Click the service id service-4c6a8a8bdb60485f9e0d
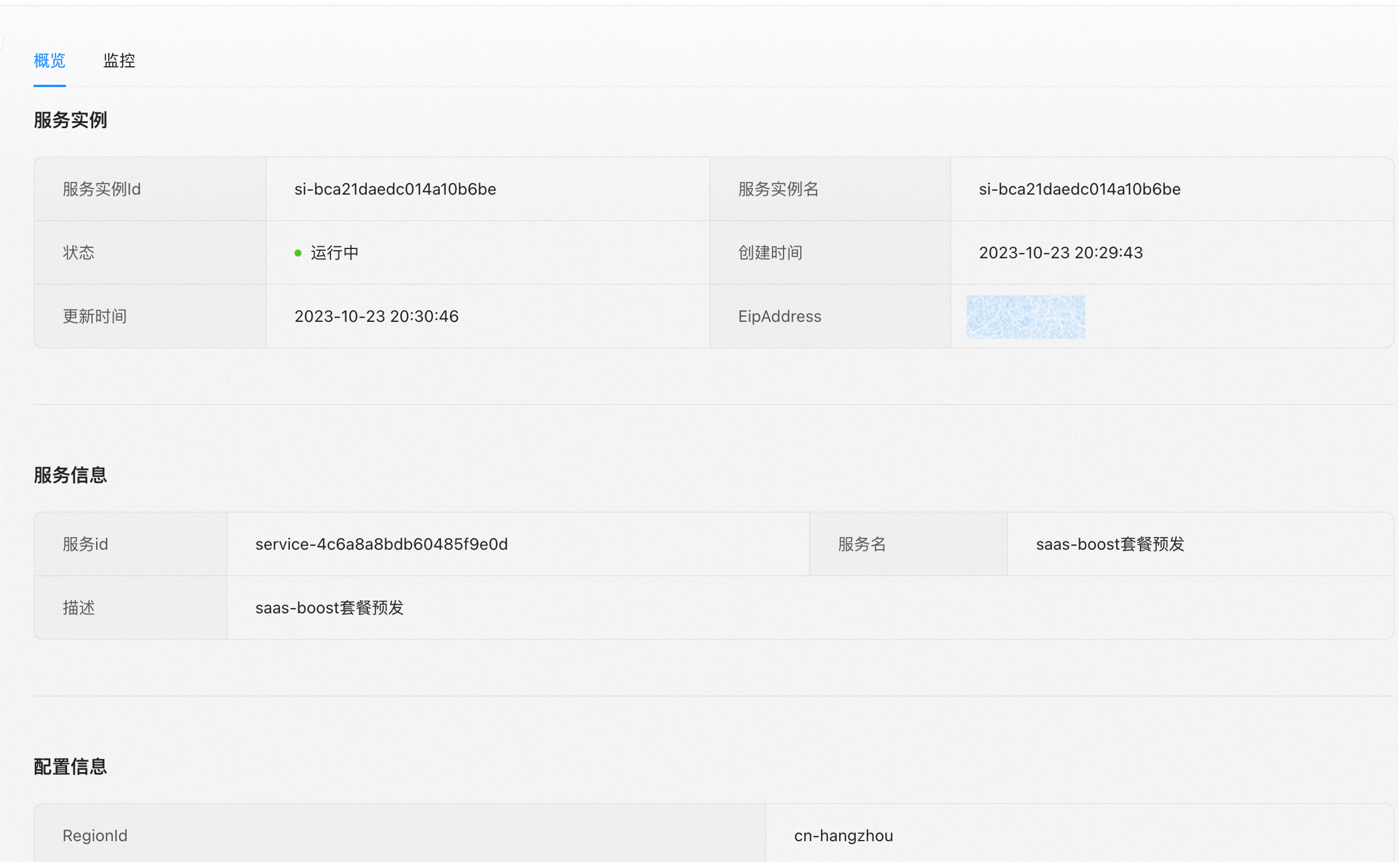The height and width of the screenshot is (863, 1400). pos(381,544)
